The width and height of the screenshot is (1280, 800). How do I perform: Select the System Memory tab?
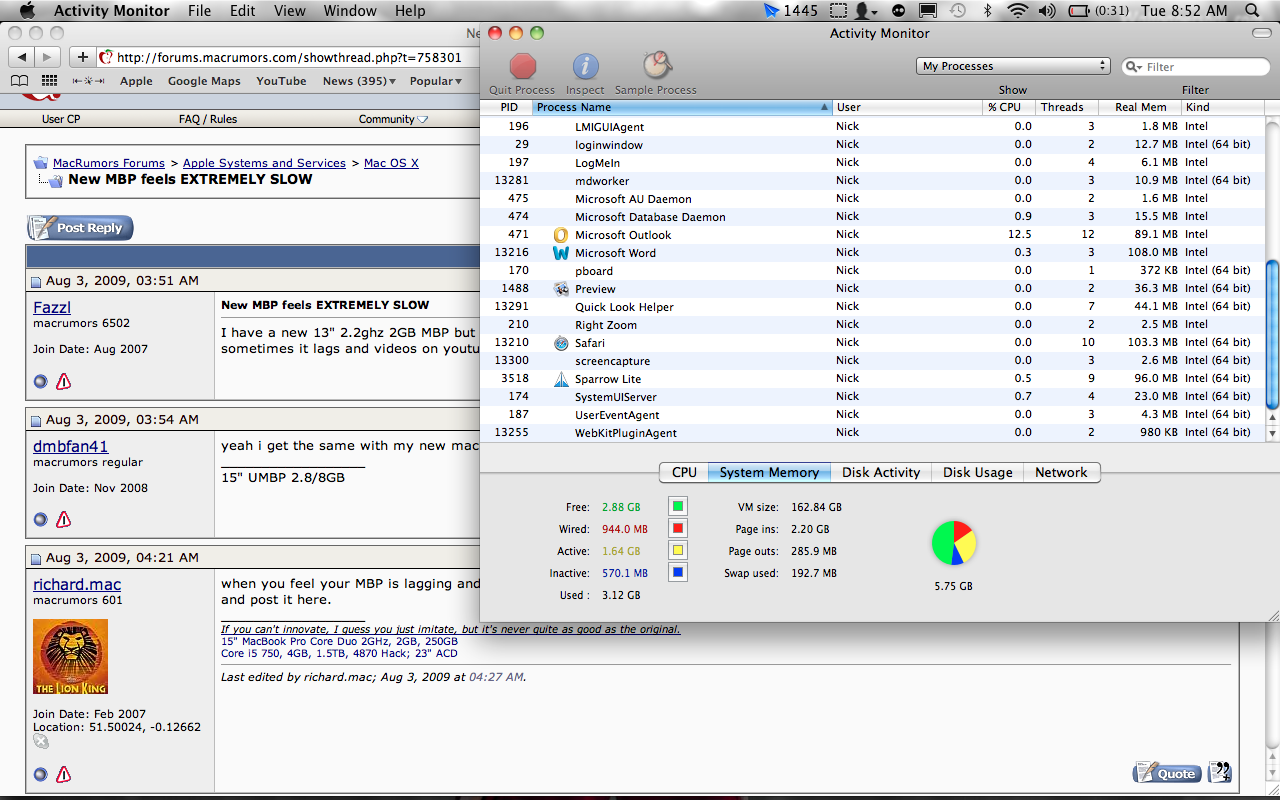769,472
